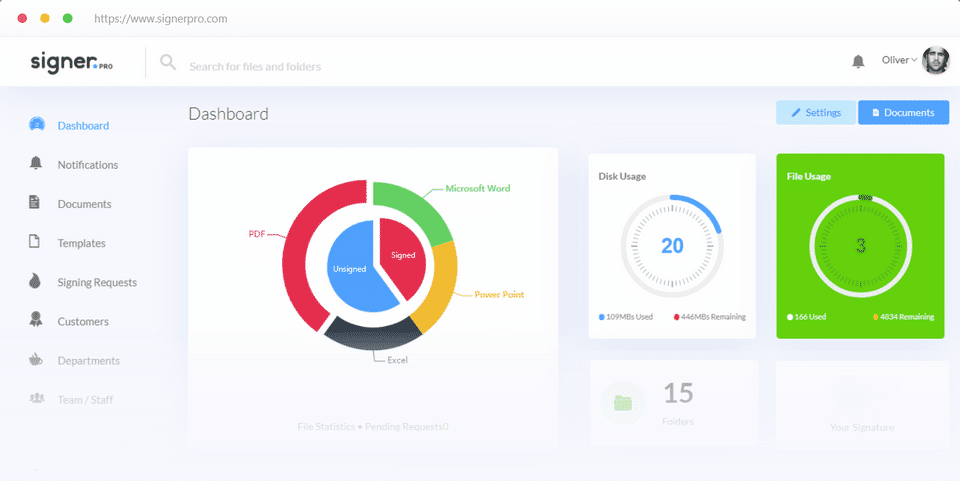Open the Dashboard menu item
The image size is (960, 481).
(83, 125)
